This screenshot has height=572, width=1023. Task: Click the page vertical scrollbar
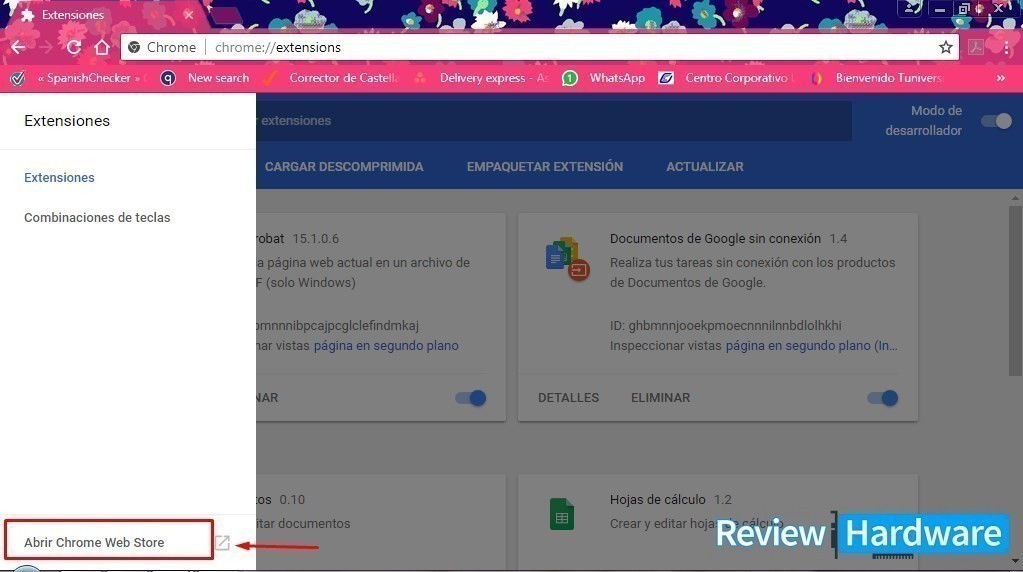(1015, 290)
